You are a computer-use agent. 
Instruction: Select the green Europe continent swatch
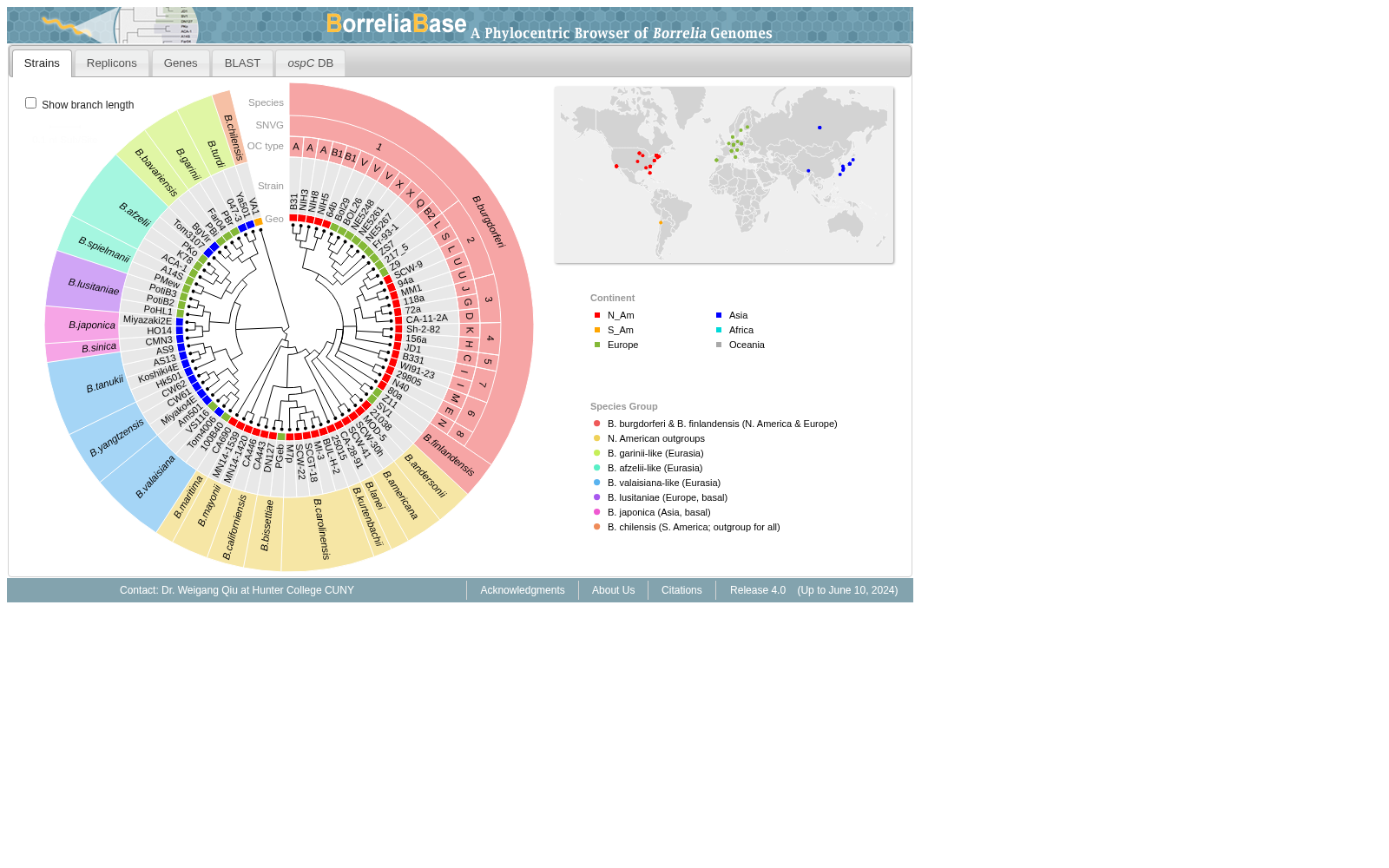pyautogui.click(x=597, y=345)
